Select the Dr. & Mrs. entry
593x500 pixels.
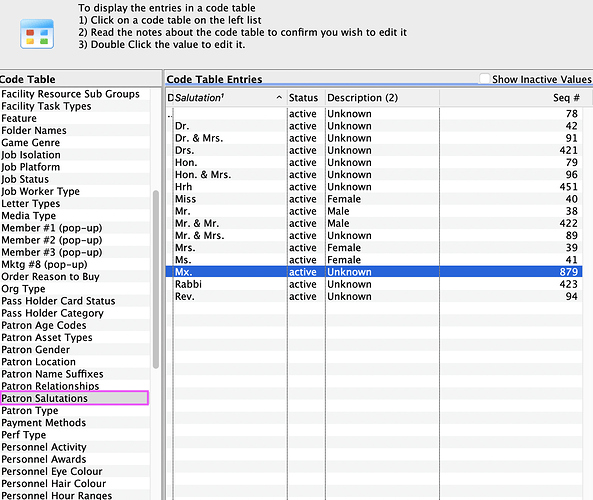(x=374, y=138)
